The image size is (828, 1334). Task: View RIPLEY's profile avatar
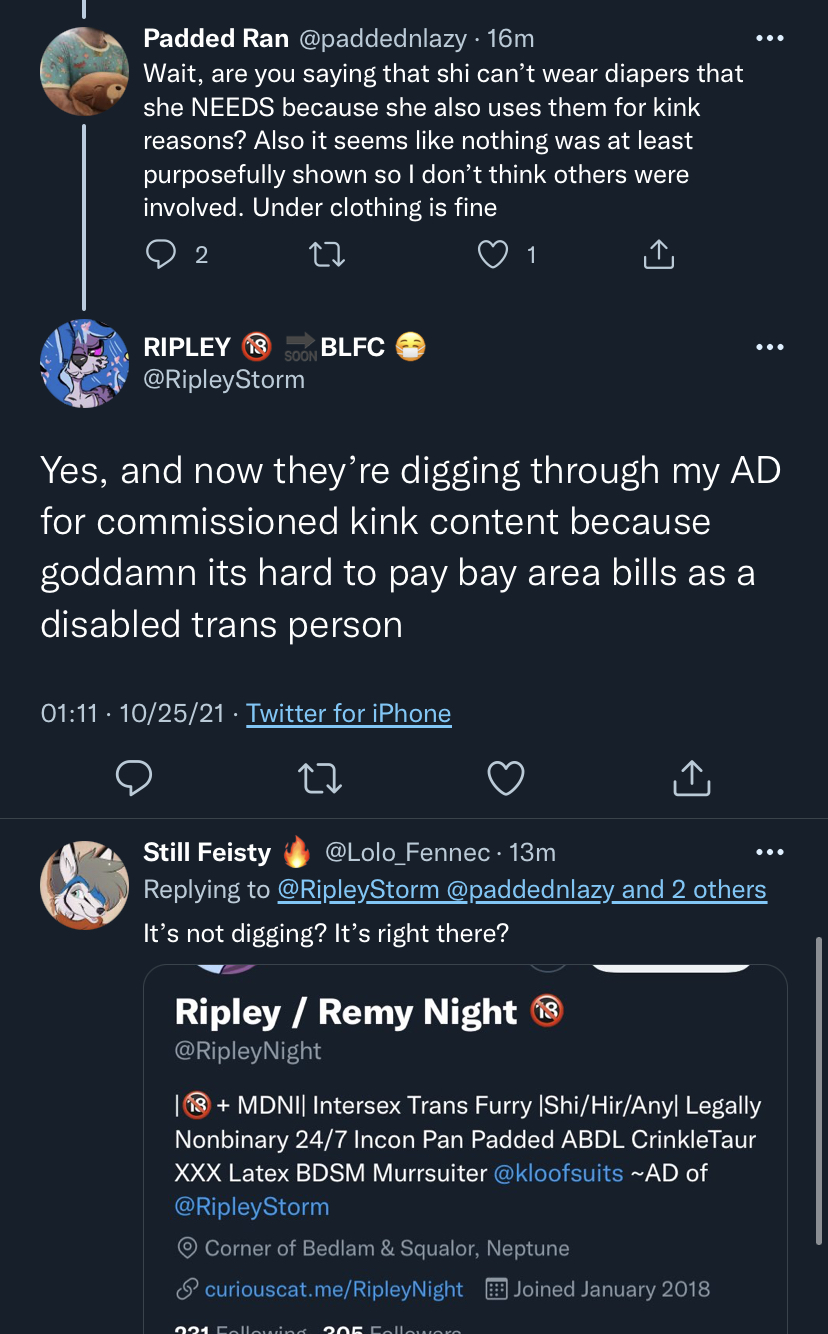point(84,364)
